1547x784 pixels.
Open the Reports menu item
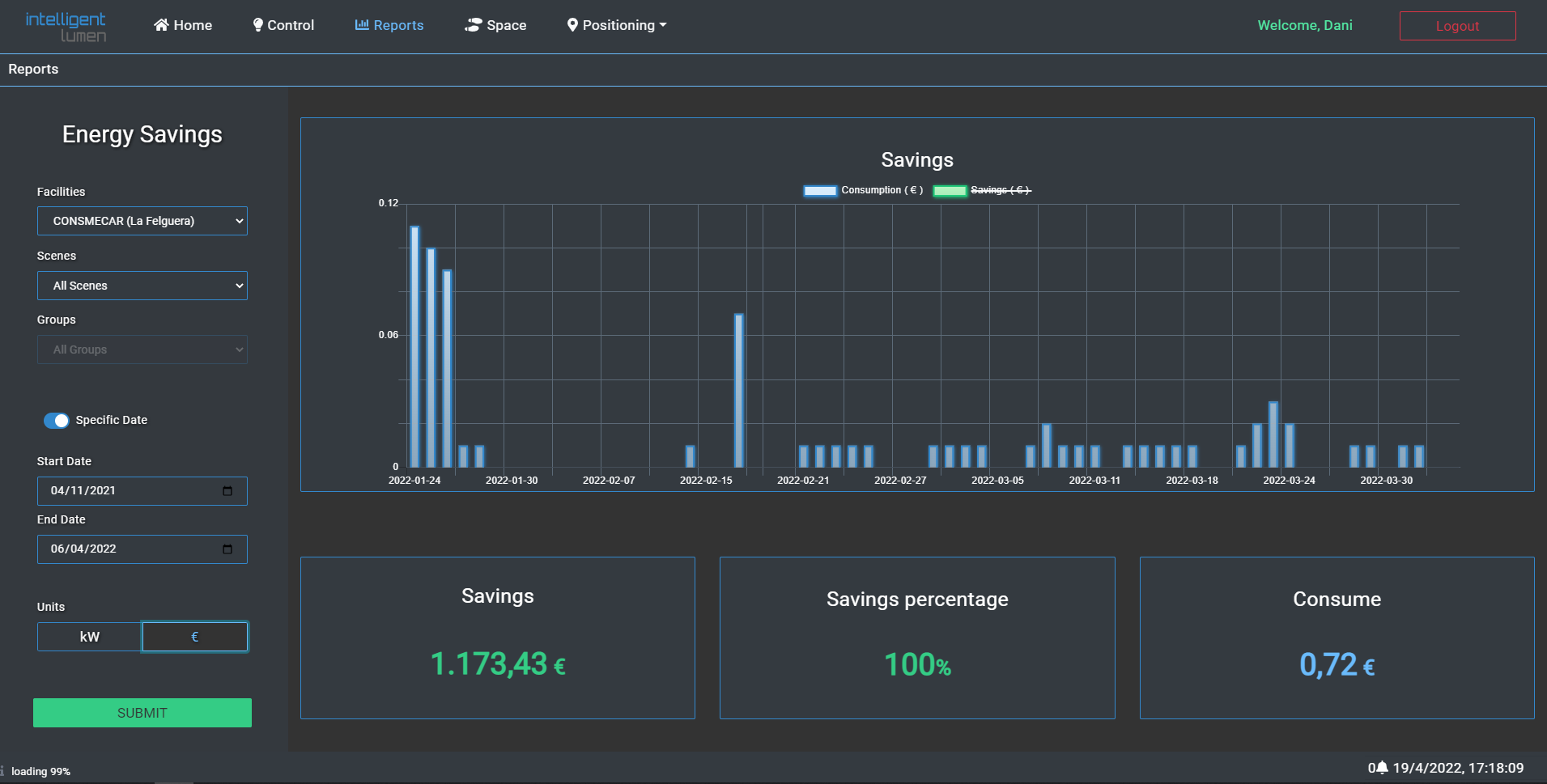(389, 25)
